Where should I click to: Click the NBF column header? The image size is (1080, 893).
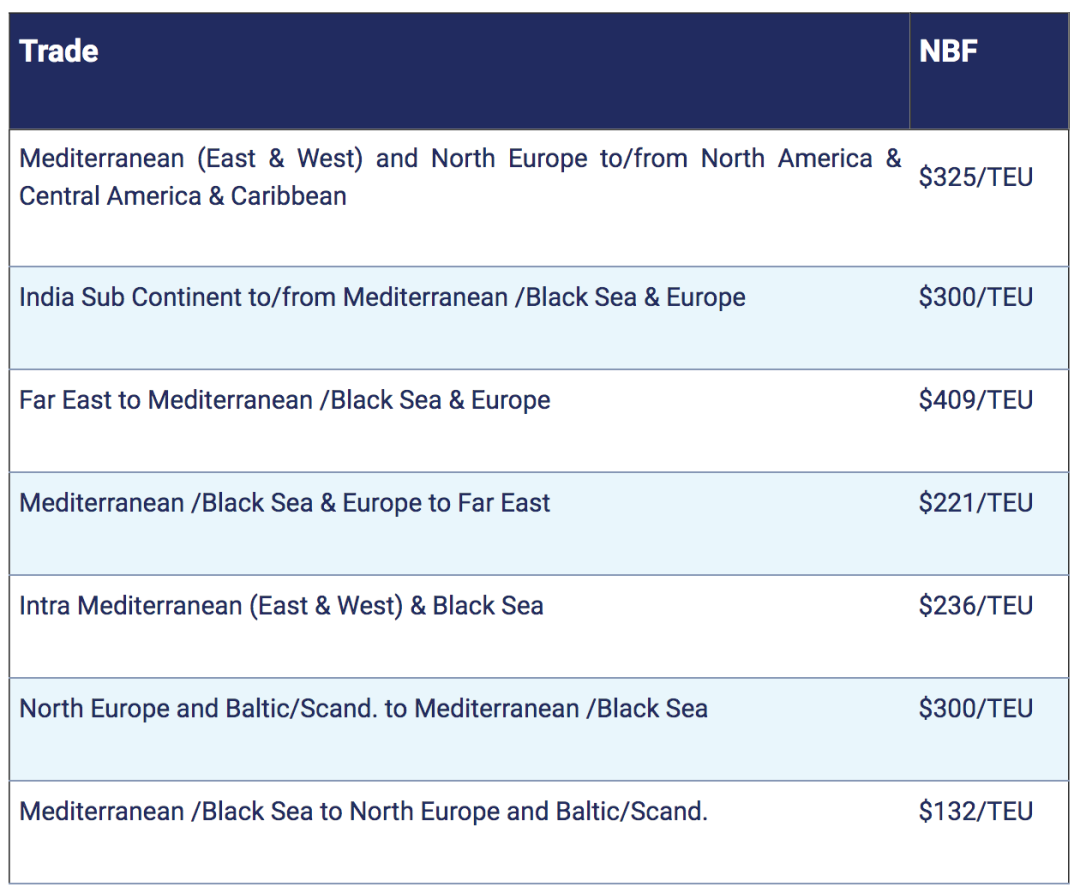pyautogui.click(x=947, y=51)
